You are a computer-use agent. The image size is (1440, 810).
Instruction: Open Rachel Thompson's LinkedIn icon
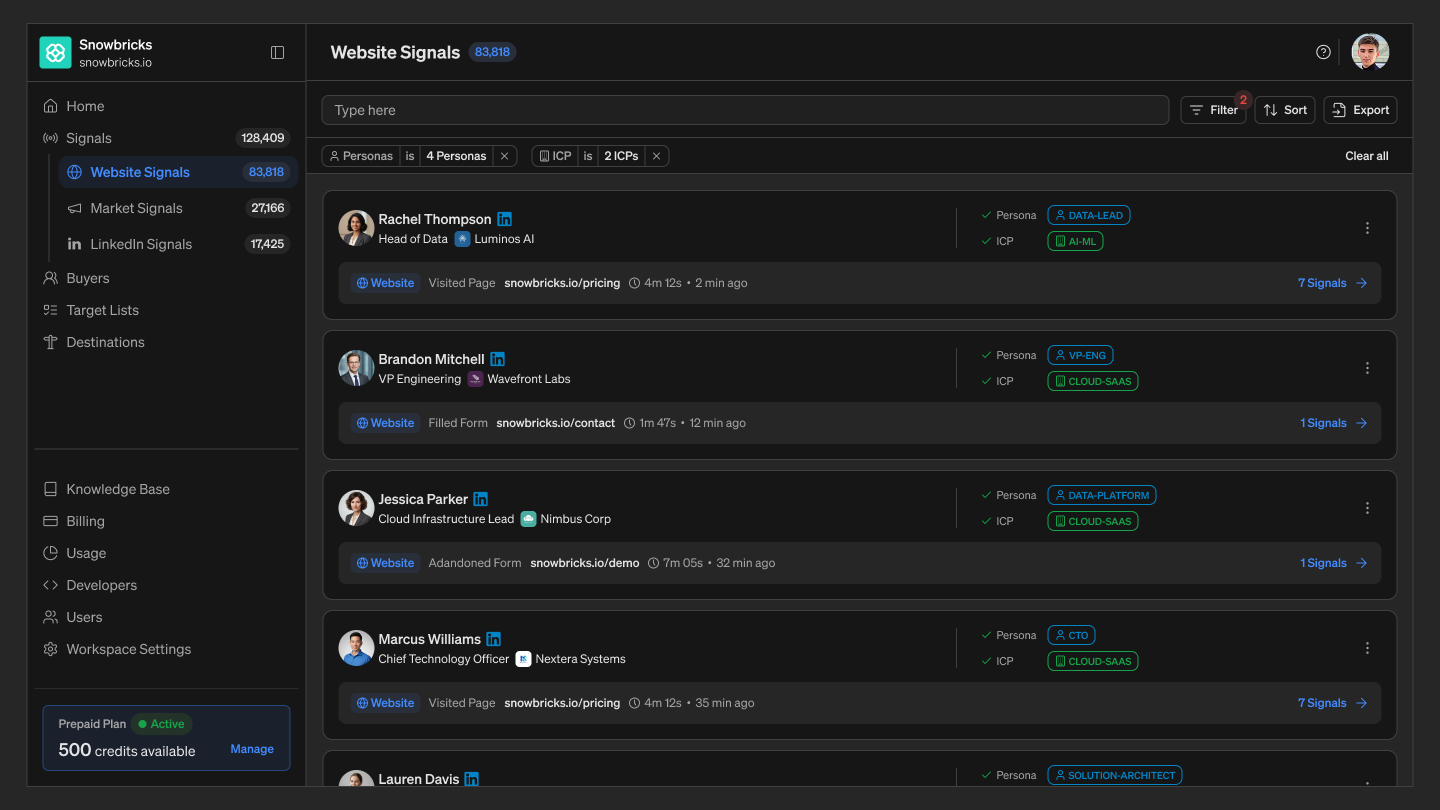click(504, 219)
